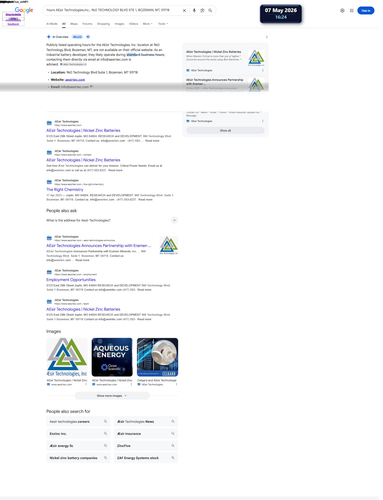The height and width of the screenshot is (500, 383).
Task: Go to Google home via the logo
Action: (x=24, y=10)
